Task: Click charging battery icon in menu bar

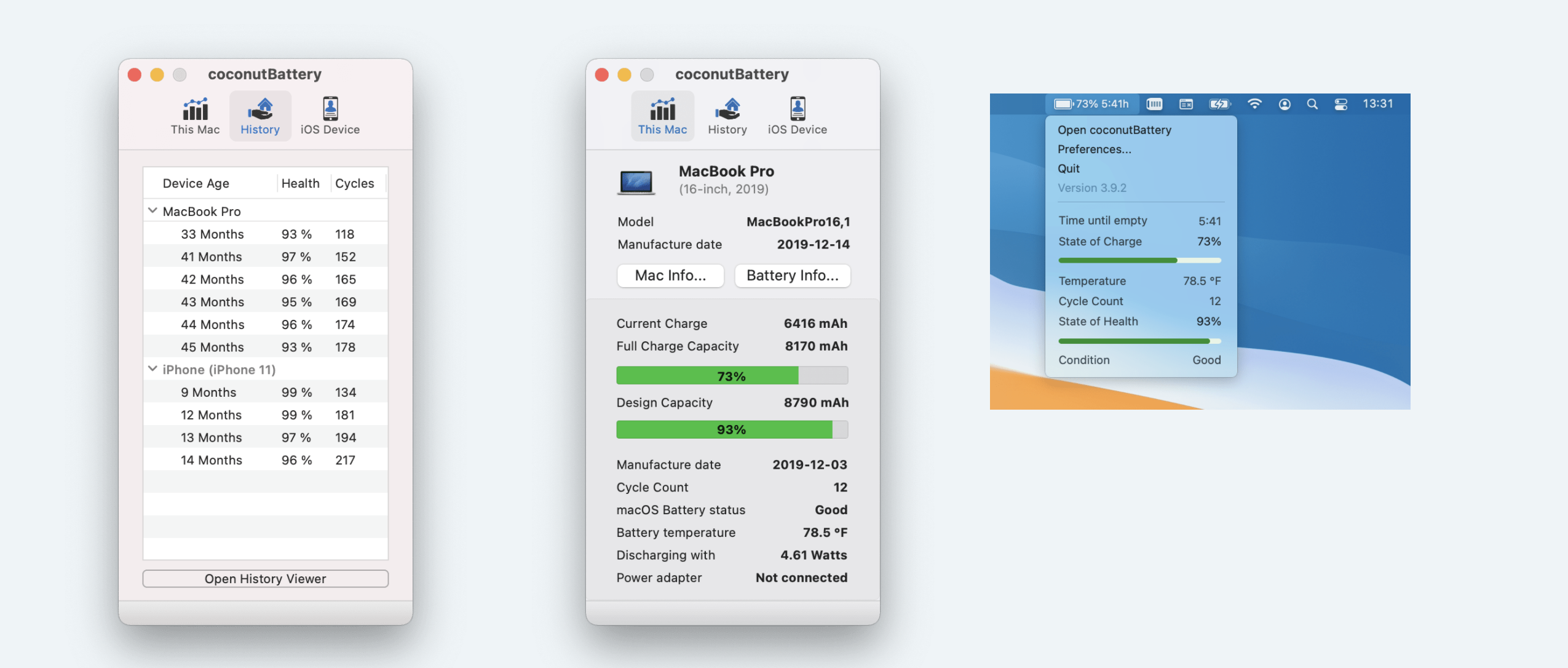Action: [1220, 104]
